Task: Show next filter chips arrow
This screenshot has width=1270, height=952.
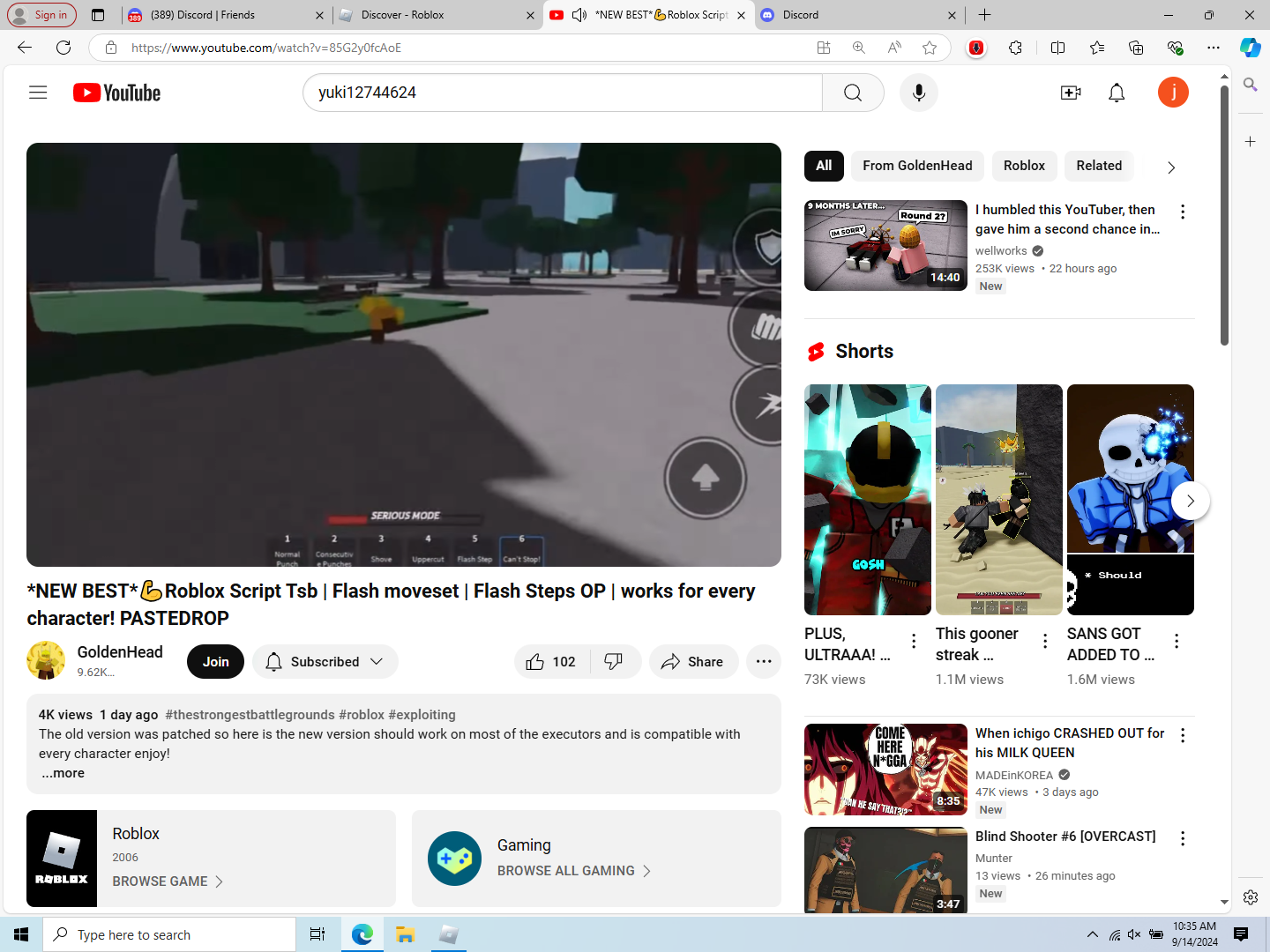Action: (x=1171, y=167)
